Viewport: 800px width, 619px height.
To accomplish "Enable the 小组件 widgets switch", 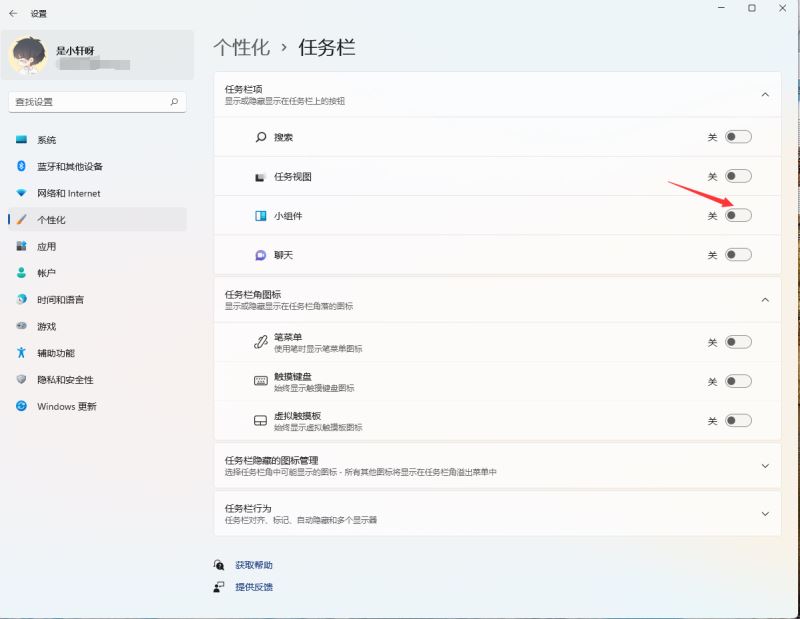I will coord(738,215).
